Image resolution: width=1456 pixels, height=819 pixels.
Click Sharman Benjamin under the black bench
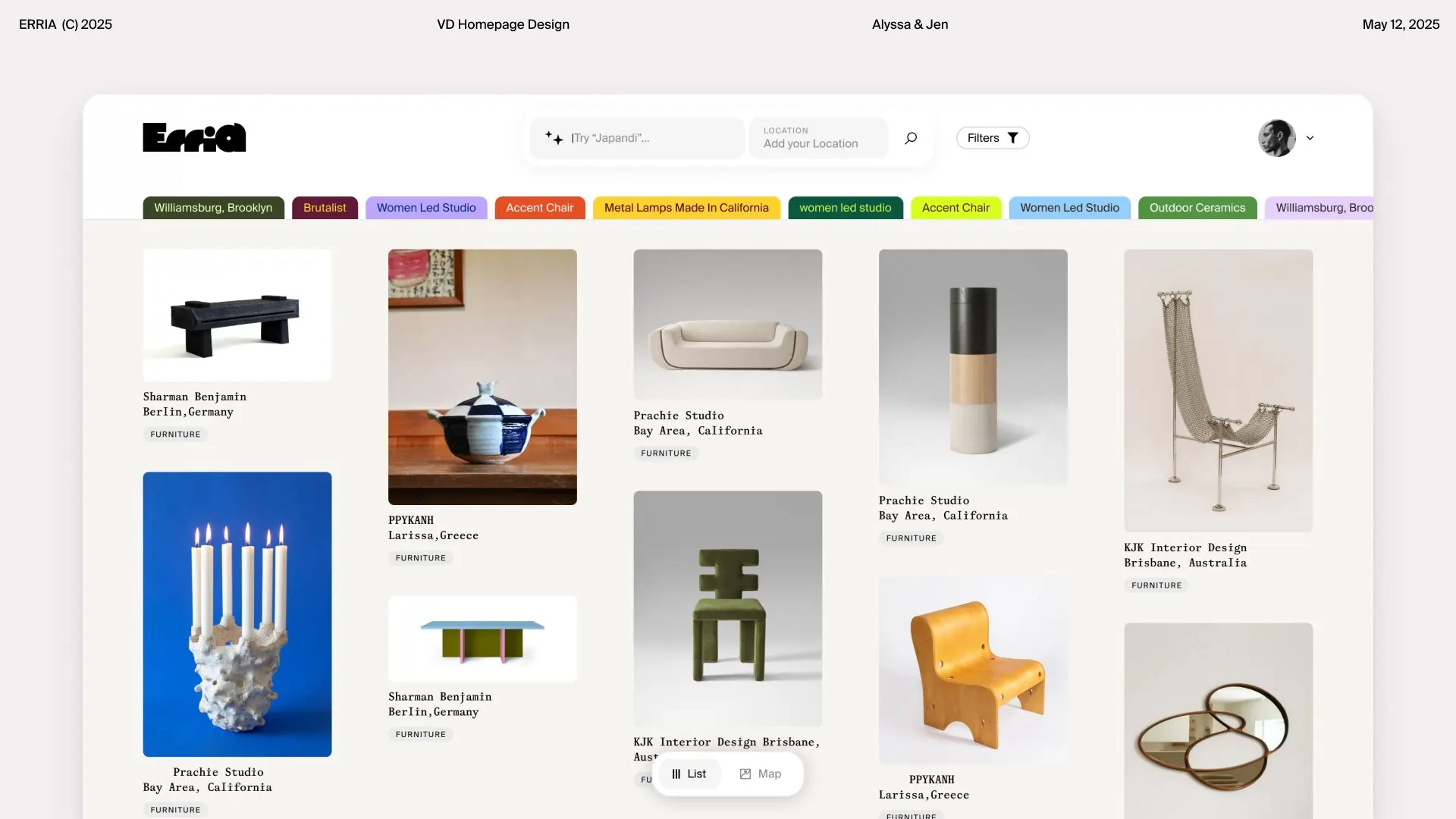pos(194,397)
